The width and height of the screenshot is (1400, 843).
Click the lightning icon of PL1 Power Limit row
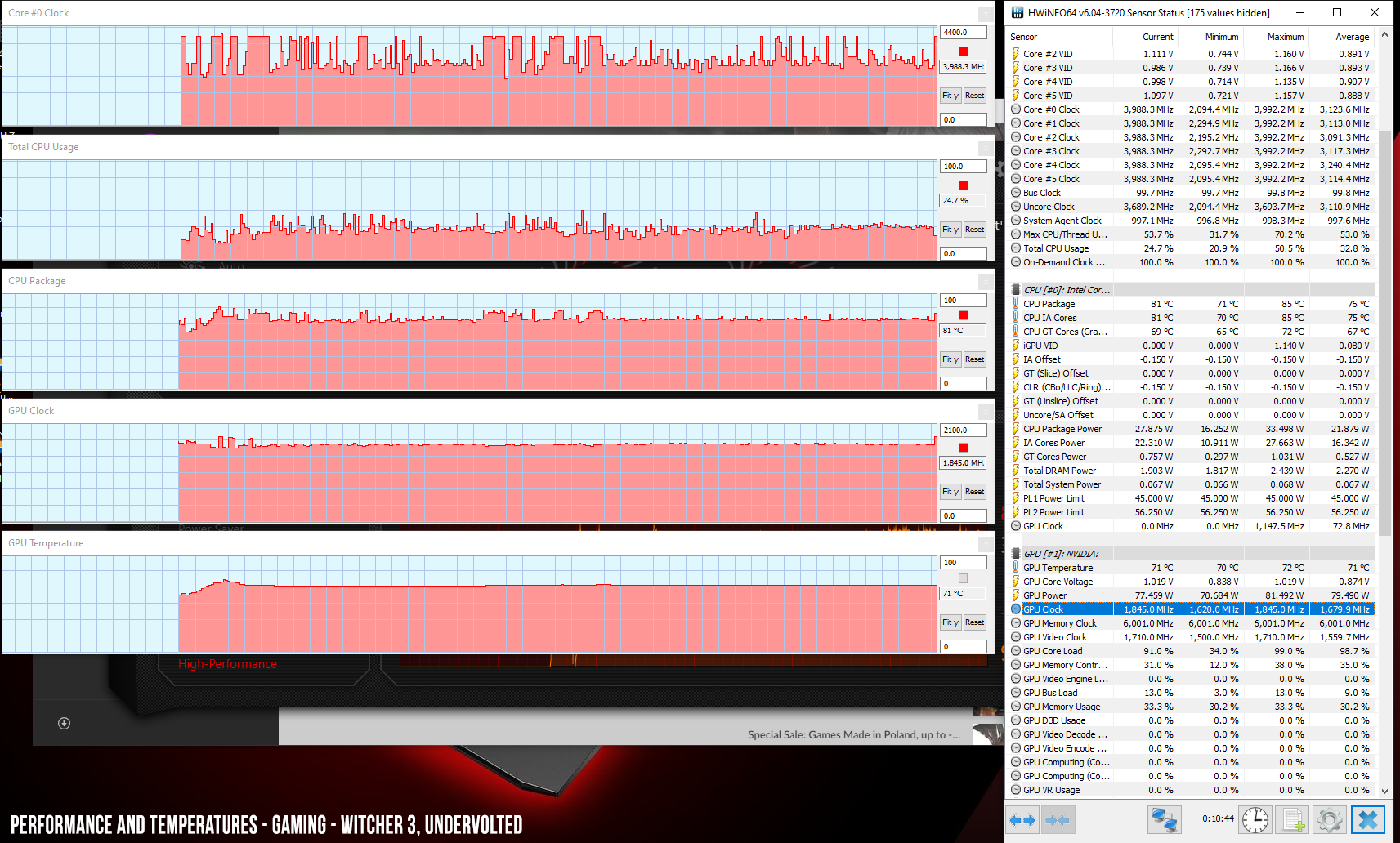1016,498
